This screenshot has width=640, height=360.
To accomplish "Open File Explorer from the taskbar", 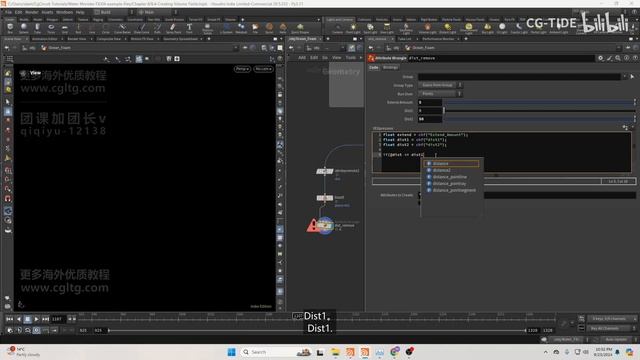I will [x=335, y=352].
